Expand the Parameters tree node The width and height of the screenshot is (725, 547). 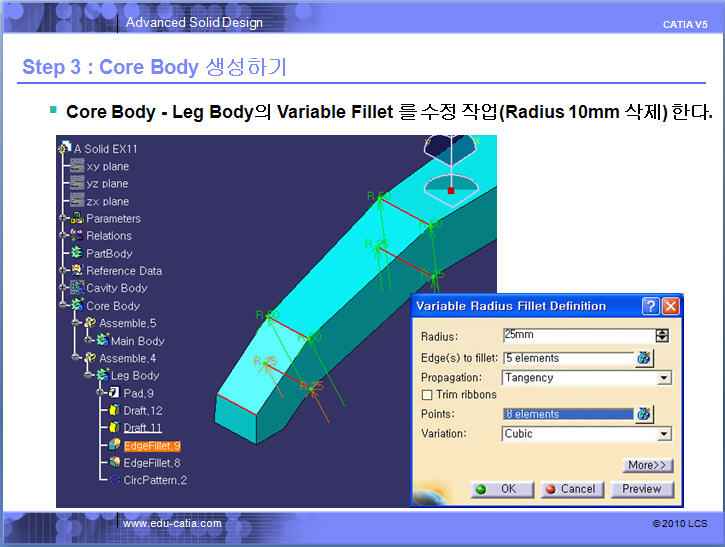coord(64,218)
